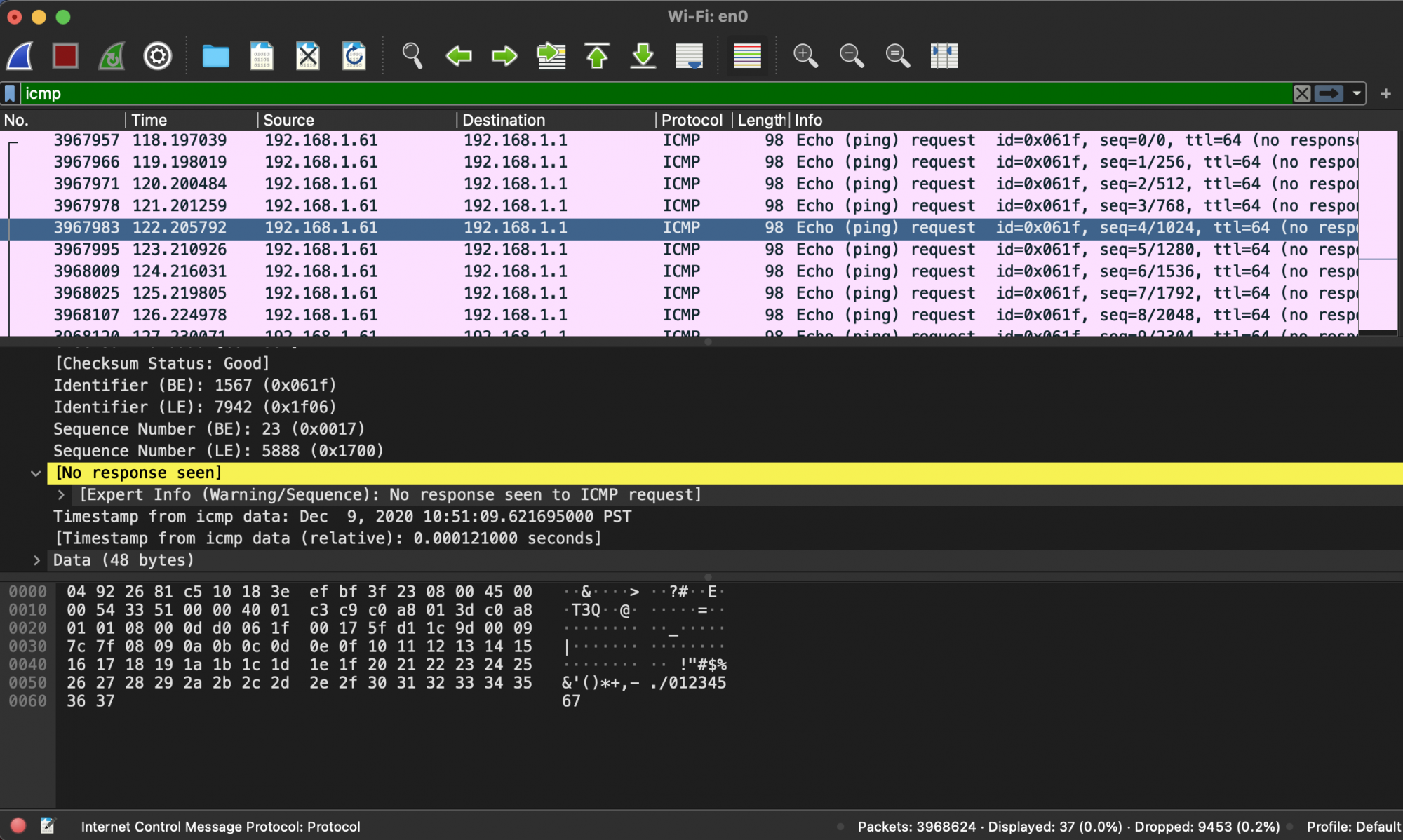Open Capture options gear icon
Screen dimensions: 1403x840
157,55
